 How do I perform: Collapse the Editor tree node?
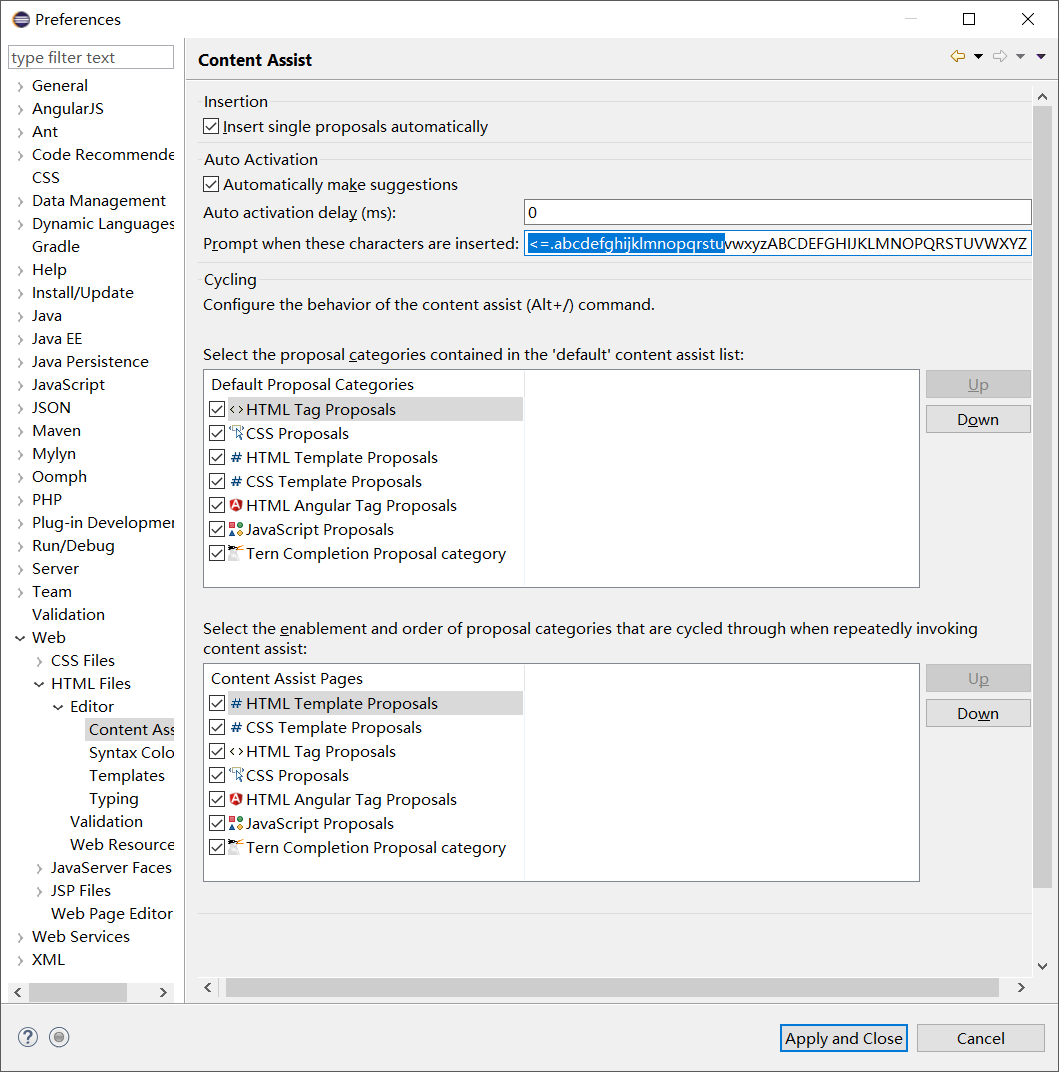(x=58, y=707)
